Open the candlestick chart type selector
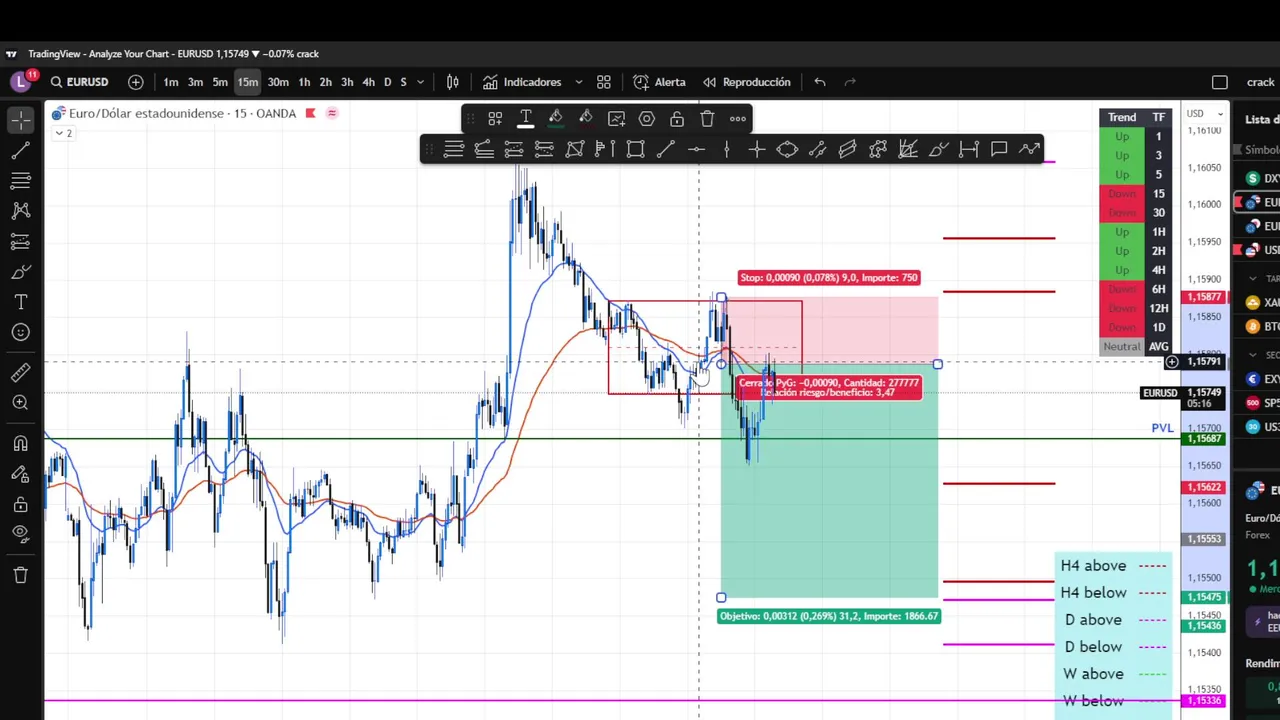Screen dimensions: 1280x720 tap(453, 82)
